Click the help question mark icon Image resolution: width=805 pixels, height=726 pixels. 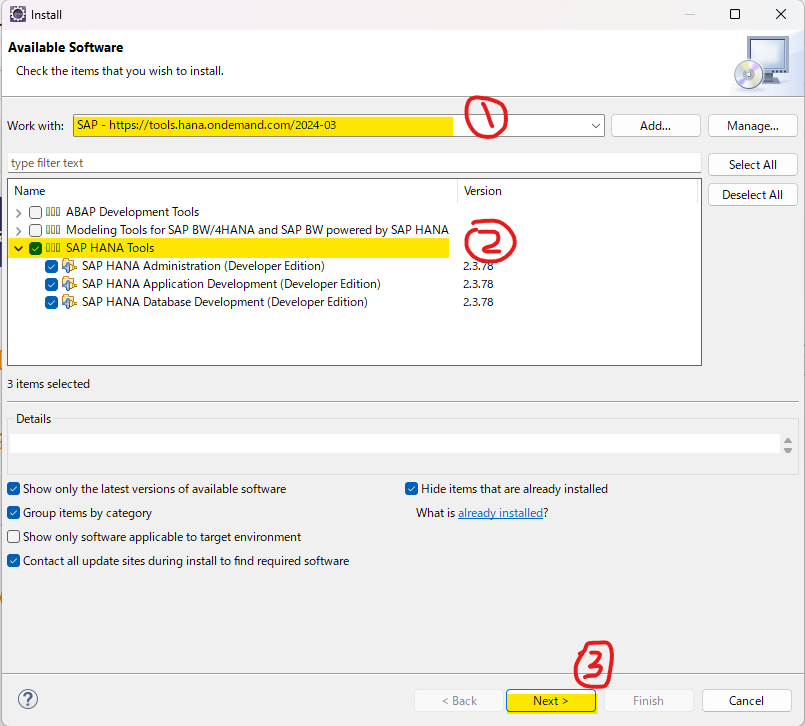click(x=28, y=699)
